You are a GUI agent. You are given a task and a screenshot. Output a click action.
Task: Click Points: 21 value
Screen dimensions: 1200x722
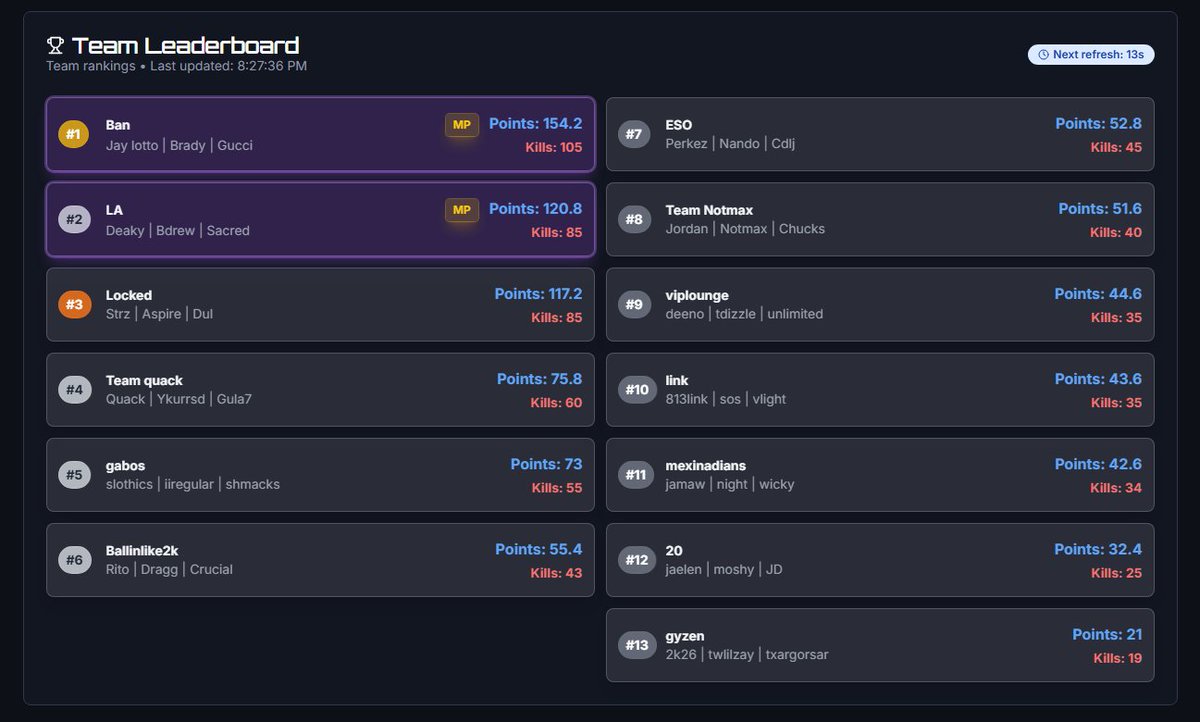[x=1107, y=634]
